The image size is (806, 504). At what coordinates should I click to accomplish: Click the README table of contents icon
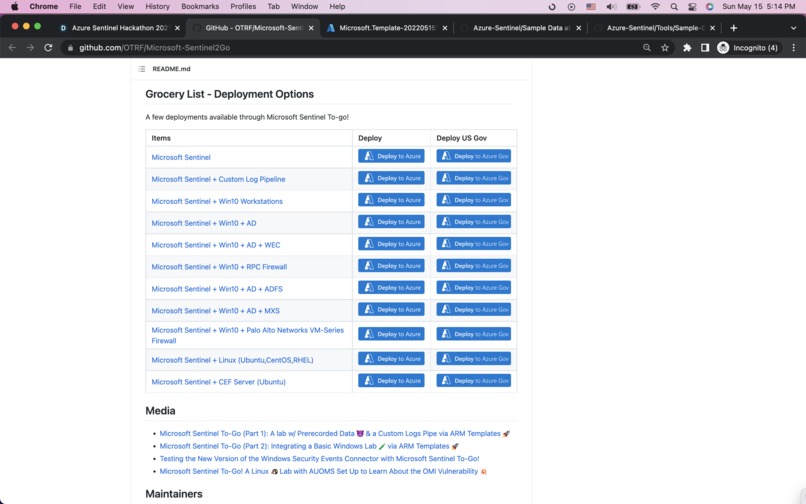tap(142, 69)
